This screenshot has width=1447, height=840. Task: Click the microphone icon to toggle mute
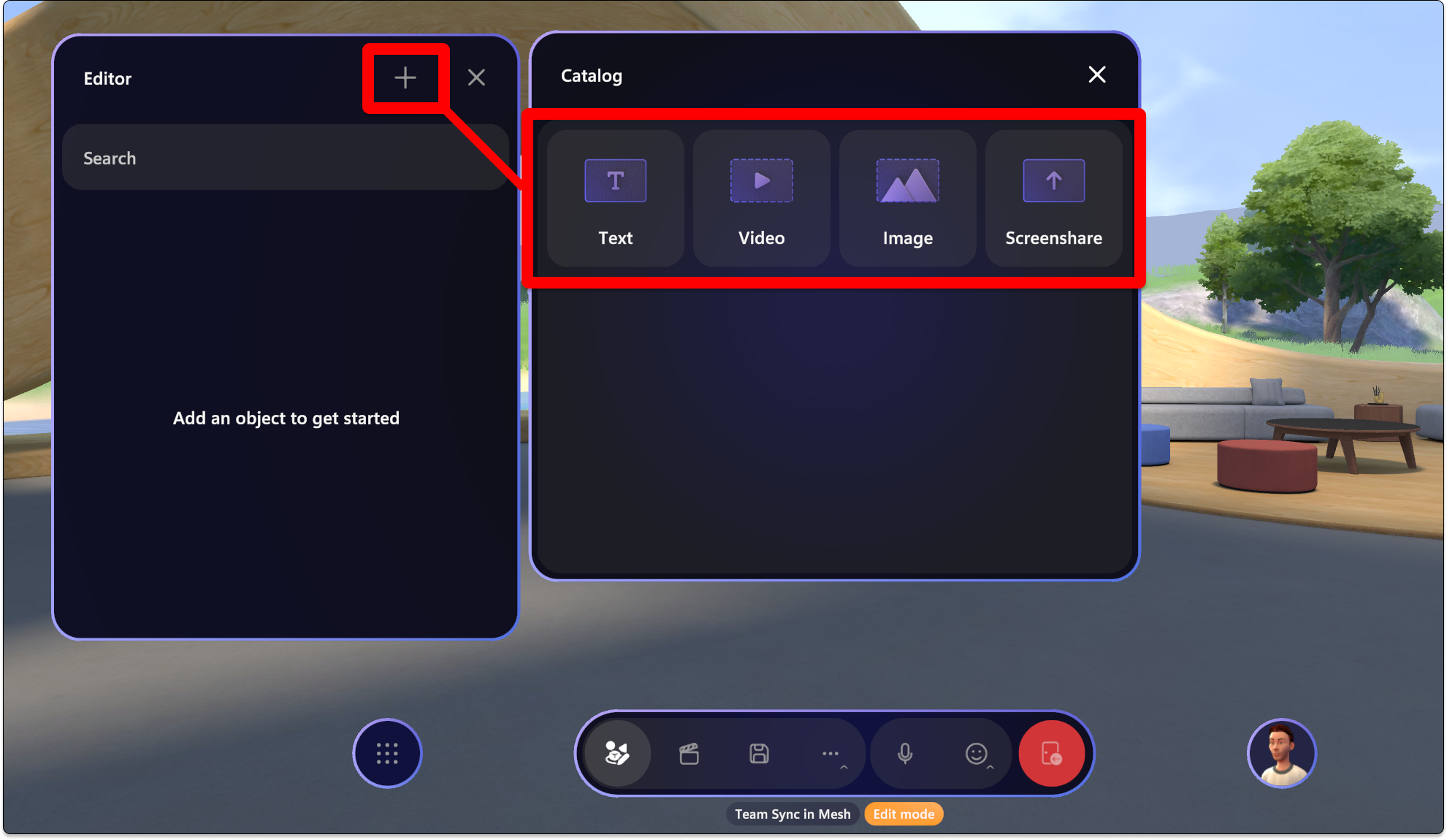pos(904,753)
